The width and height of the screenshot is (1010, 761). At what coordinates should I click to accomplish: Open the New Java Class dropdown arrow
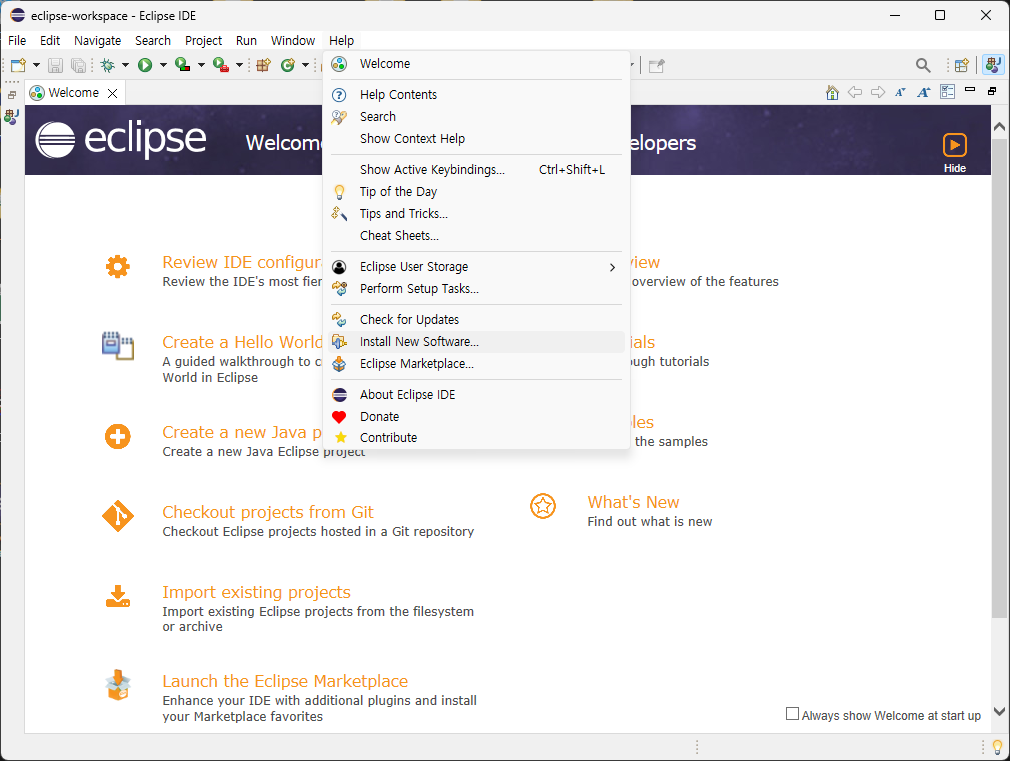tap(305, 65)
